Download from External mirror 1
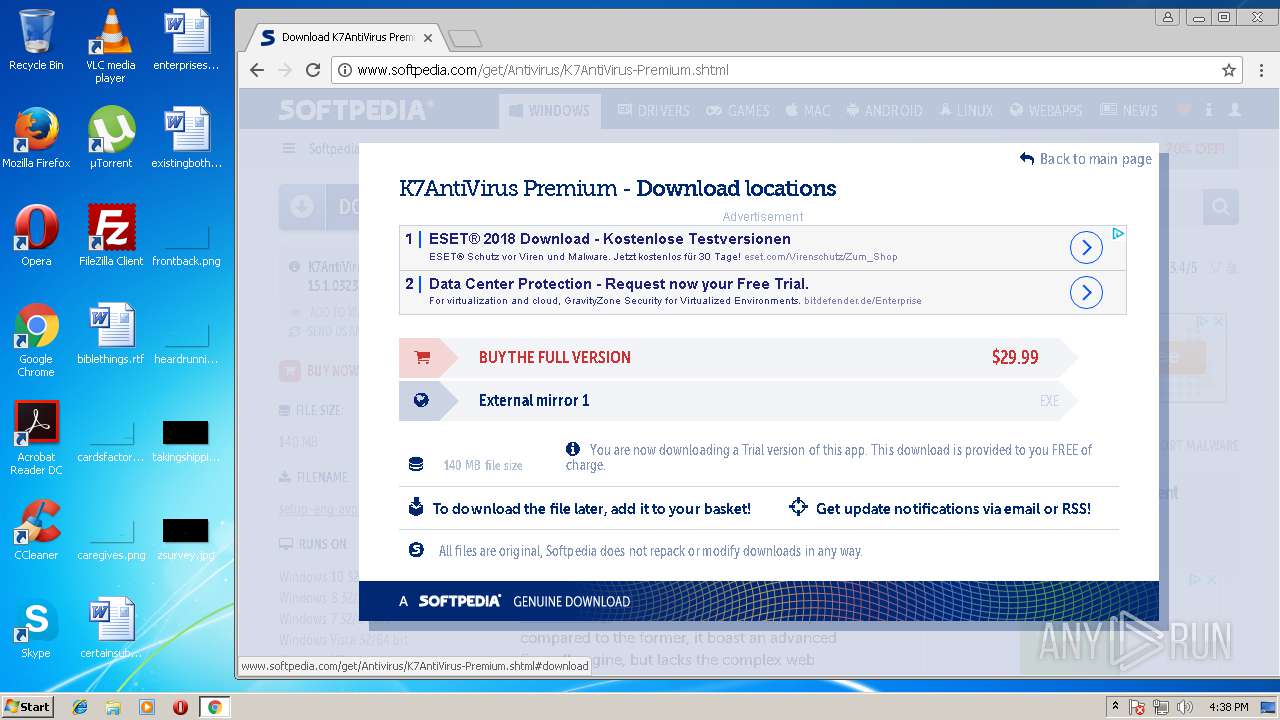This screenshot has height=720, width=1280. (x=739, y=400)
